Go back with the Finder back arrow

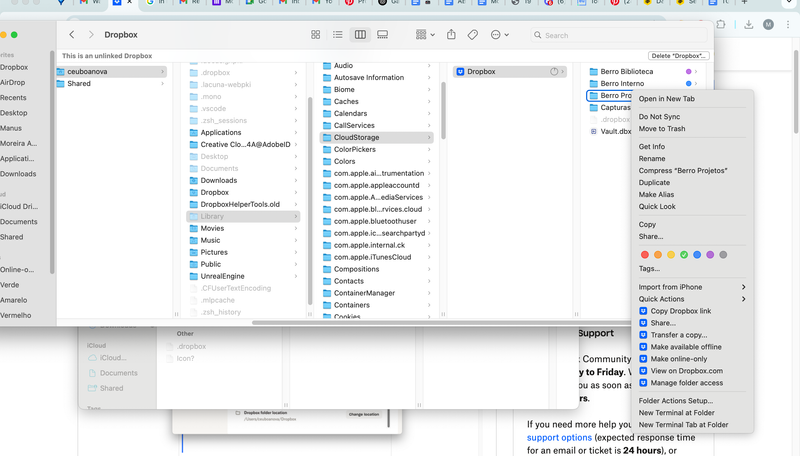(72, 35)
